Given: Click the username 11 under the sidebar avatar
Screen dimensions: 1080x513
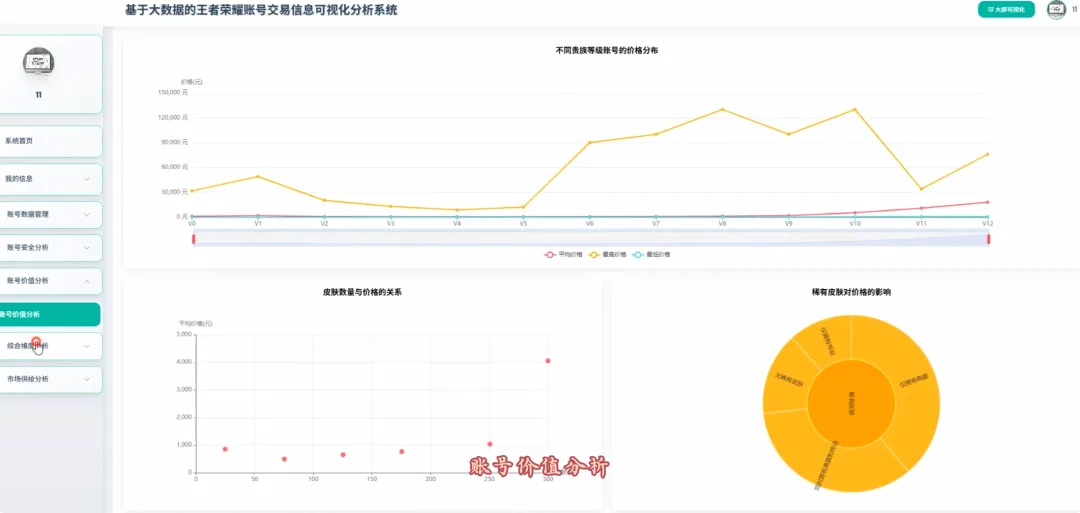Looking at the screenshot, I should [x=39, y=95].
